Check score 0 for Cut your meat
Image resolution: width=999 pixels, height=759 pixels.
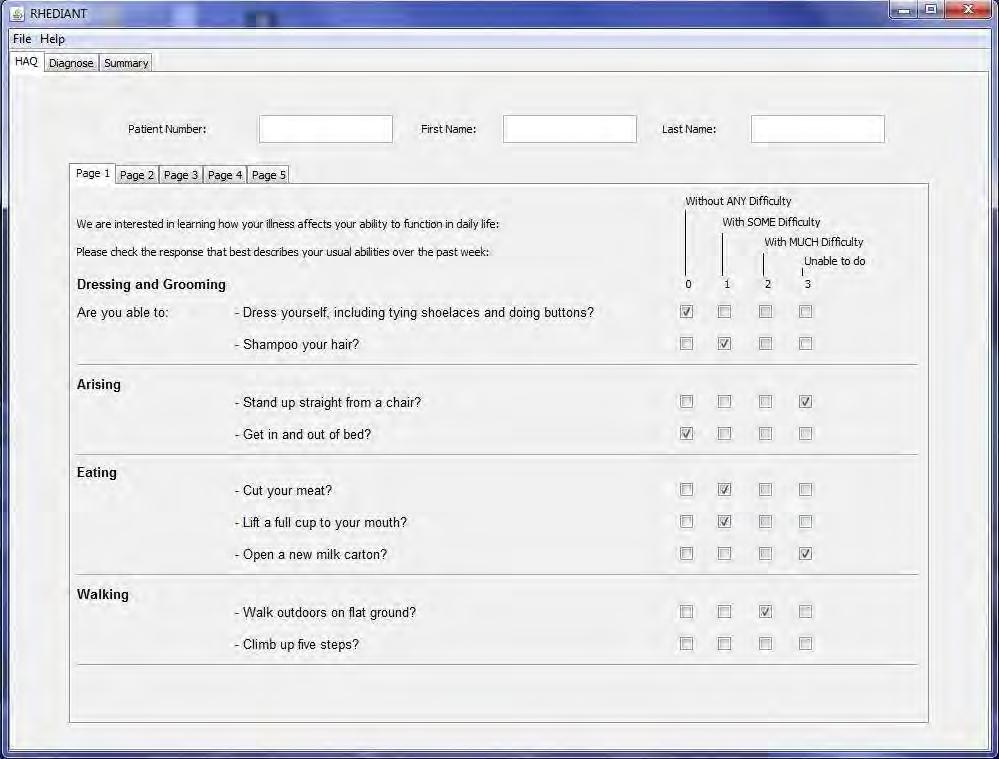pyautogui.click(x=686, y=489)
